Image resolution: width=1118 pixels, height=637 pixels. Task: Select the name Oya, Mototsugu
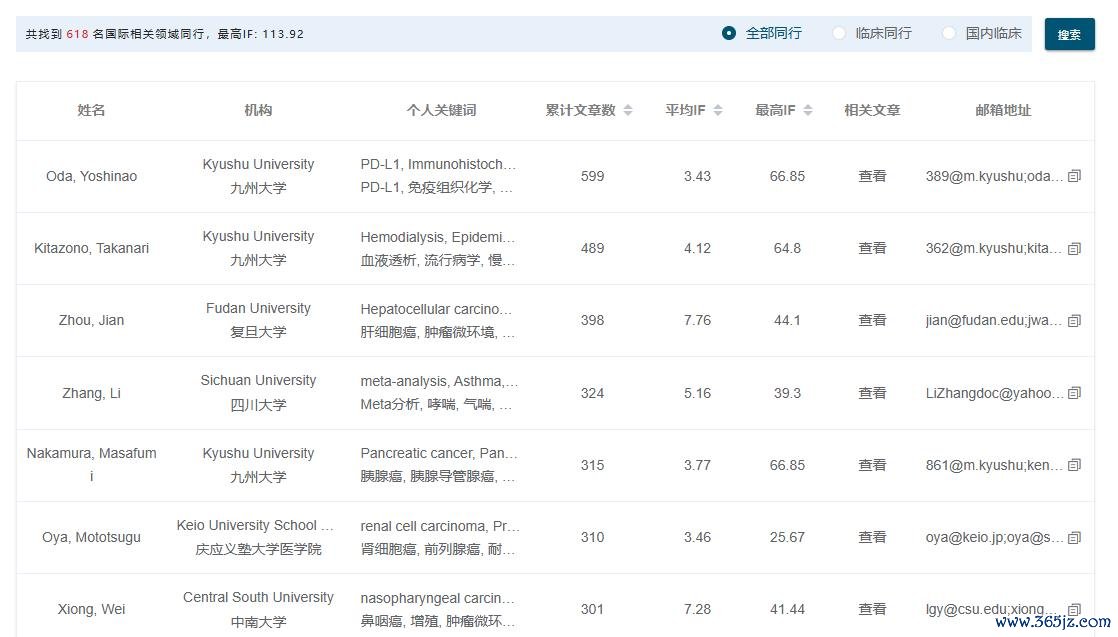point(91,537)
